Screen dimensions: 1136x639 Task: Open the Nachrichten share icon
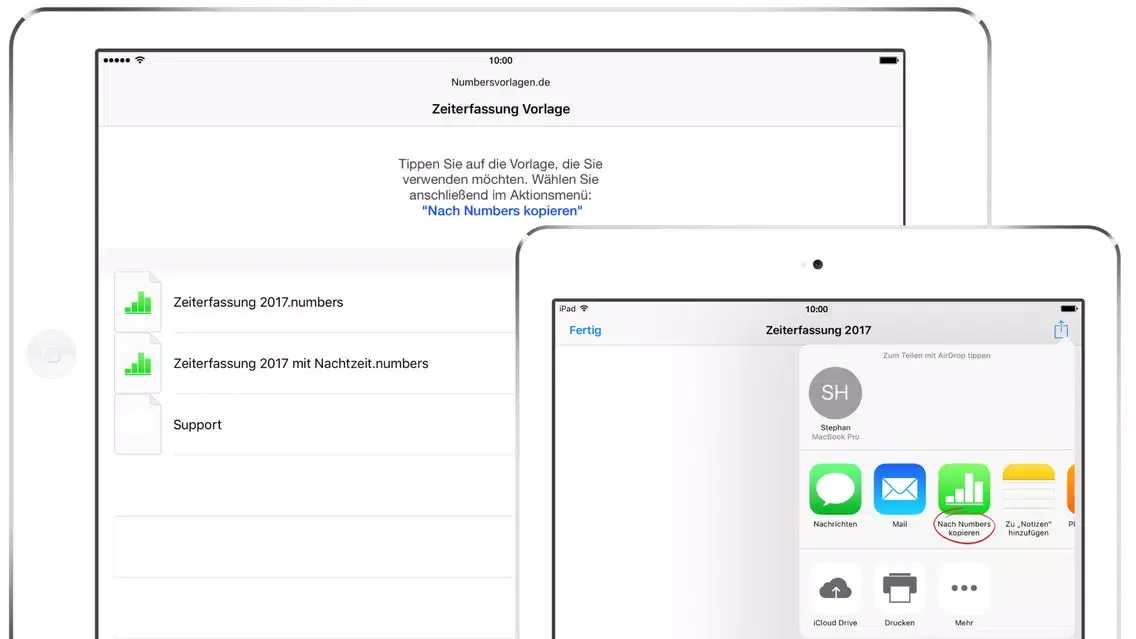click(x=835, y=489)
